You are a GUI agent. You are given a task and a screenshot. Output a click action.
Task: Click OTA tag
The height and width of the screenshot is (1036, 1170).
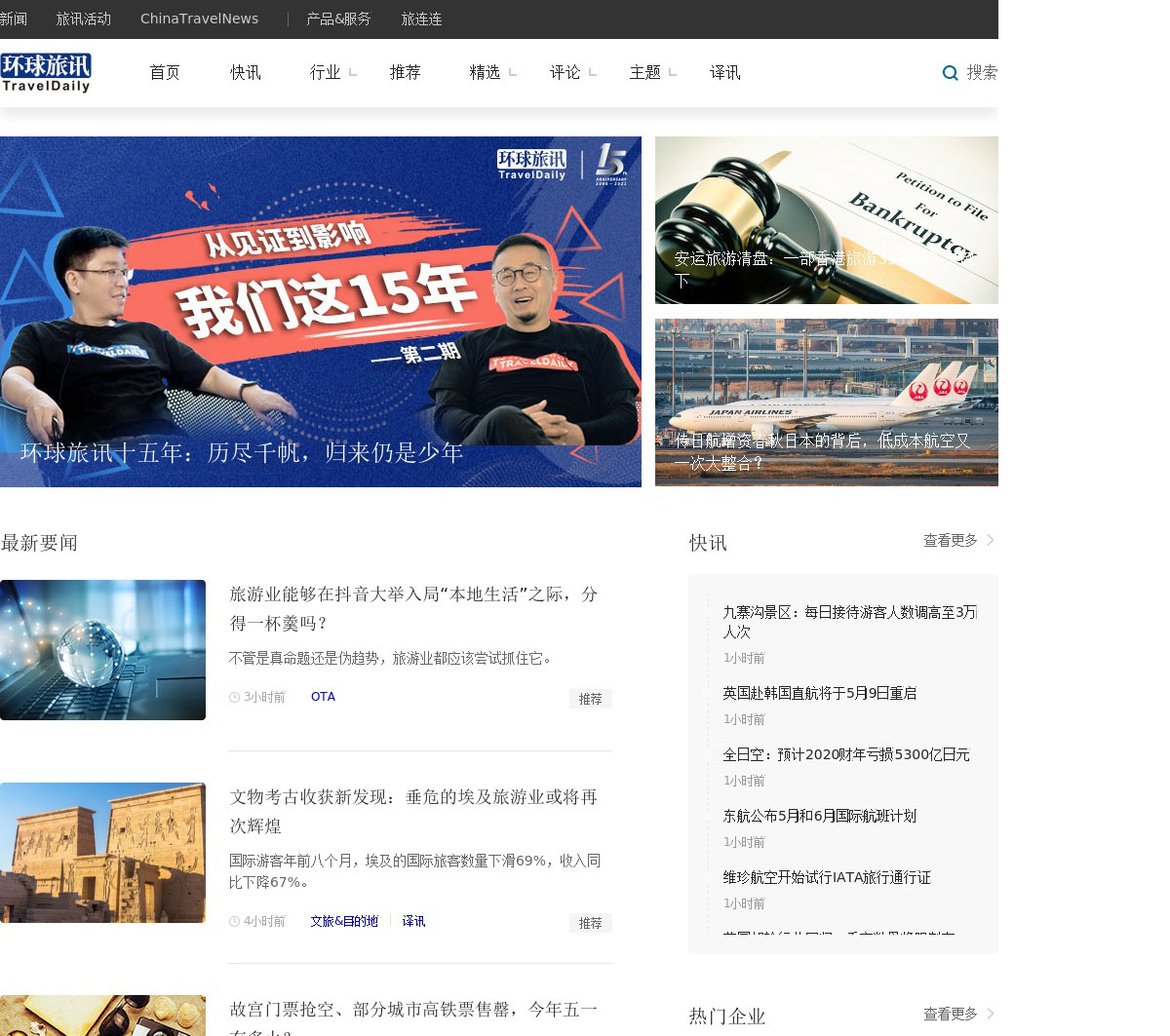point(323,697)
